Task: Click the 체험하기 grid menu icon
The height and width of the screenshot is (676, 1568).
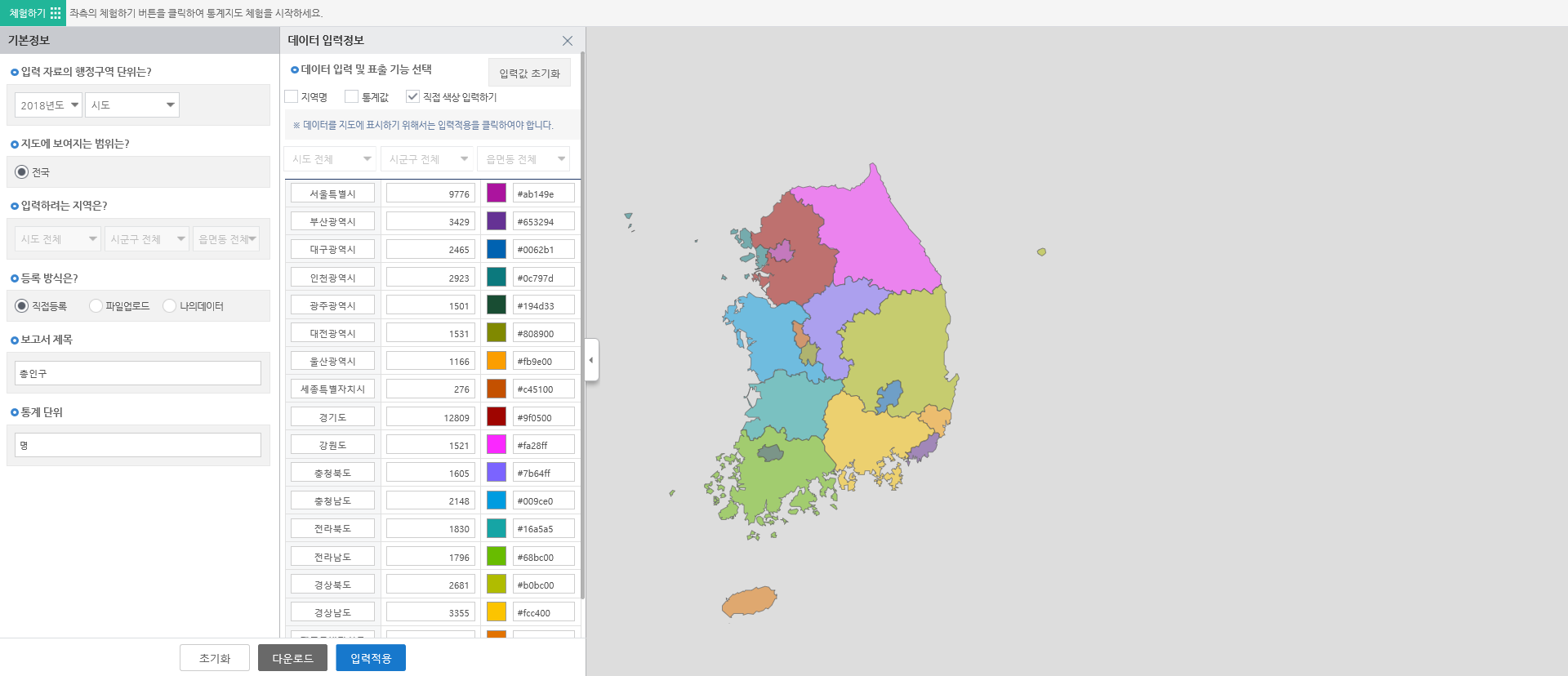Action: [56, 13]
